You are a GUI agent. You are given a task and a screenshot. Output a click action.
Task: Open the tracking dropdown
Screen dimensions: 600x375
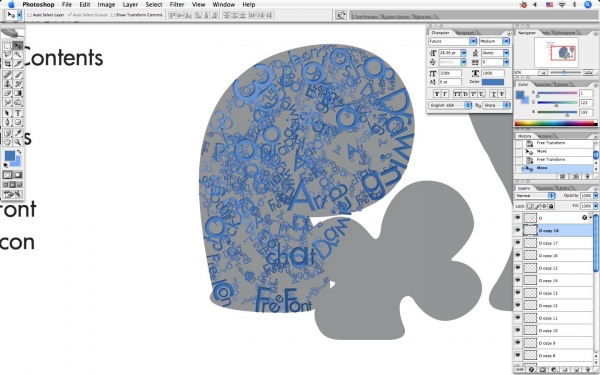tap(506, 62)
